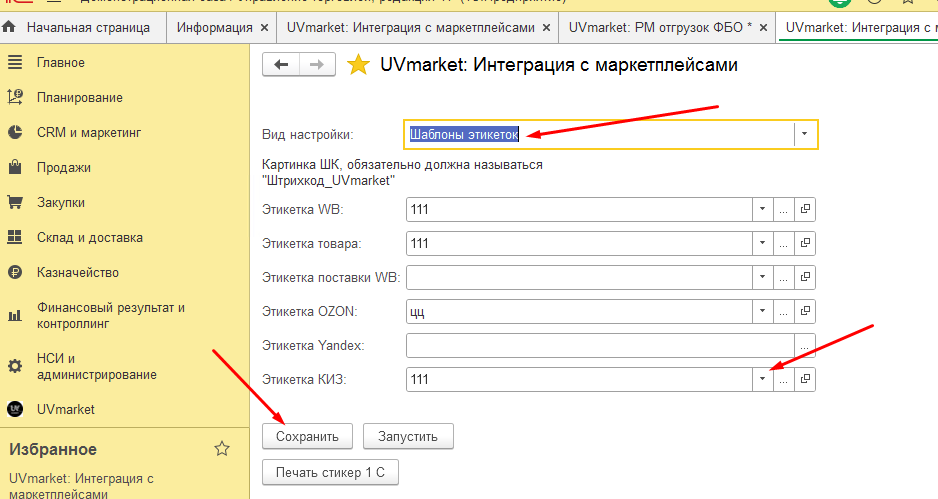Image resolution: width=938 pixels, height=499 pixels.
Task: Open the Этикетка КИЗ open-form icon
Action: tap(805, 379)
